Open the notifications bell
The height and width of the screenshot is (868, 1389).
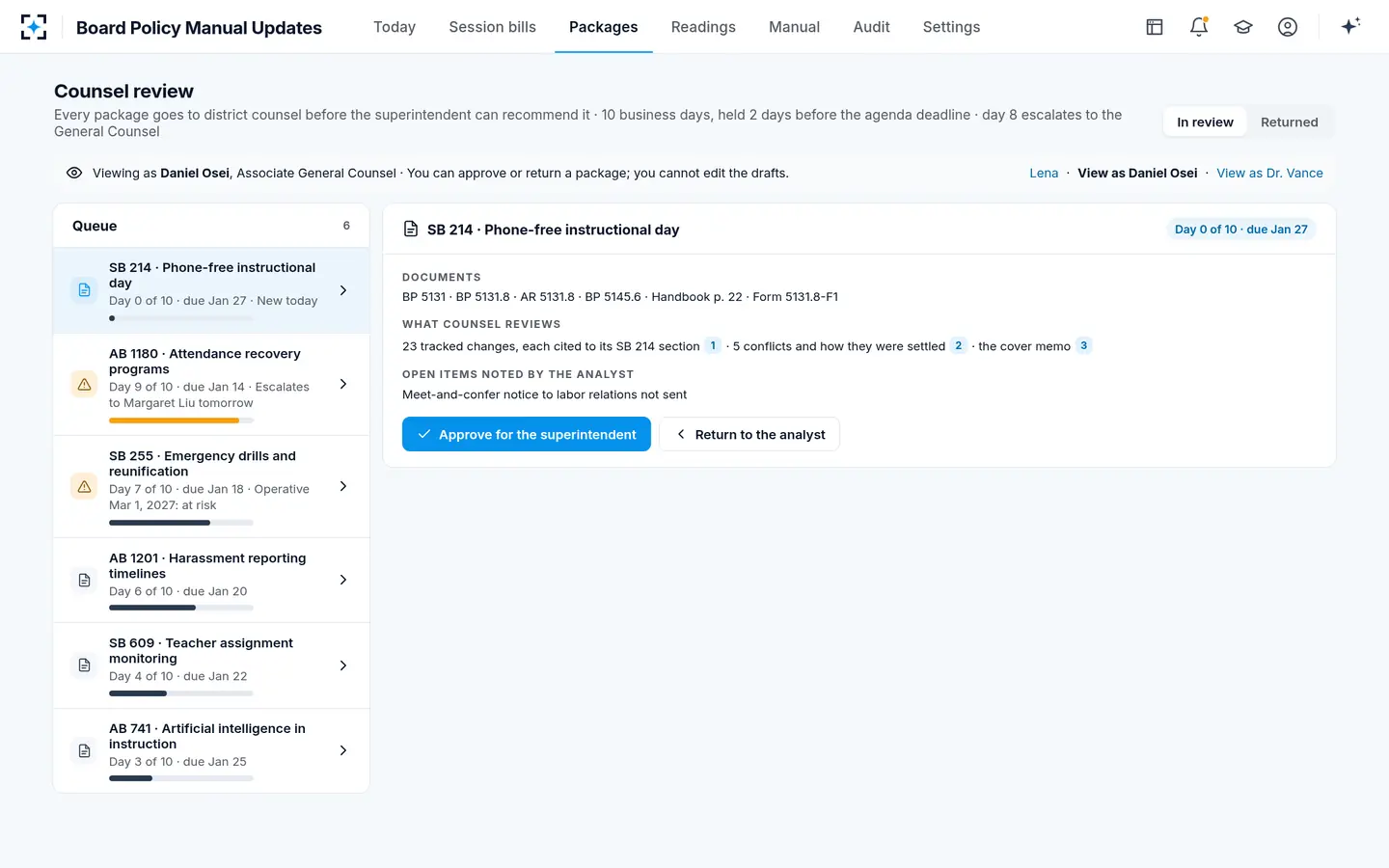point(1199,27)
